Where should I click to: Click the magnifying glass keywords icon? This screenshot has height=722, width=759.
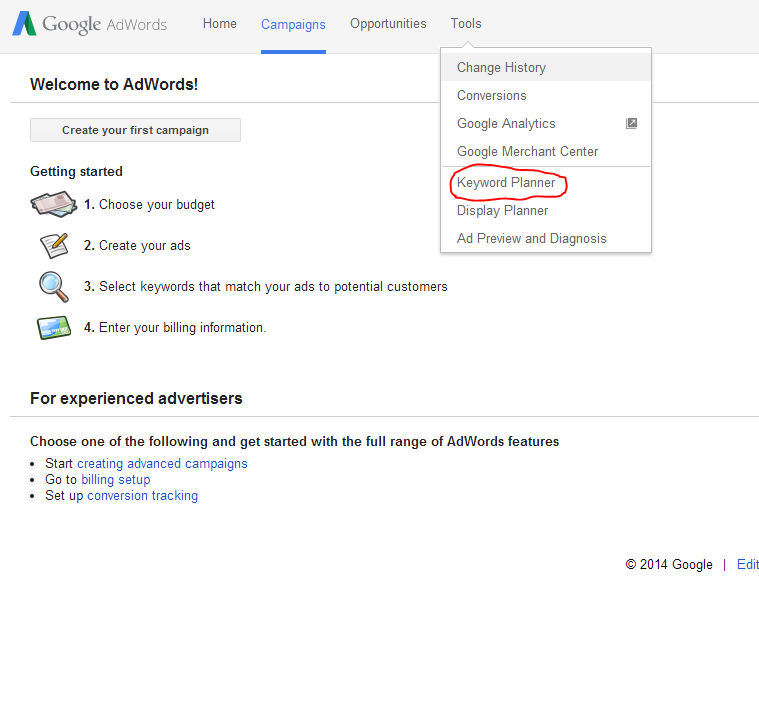click(x=53, y=286)
